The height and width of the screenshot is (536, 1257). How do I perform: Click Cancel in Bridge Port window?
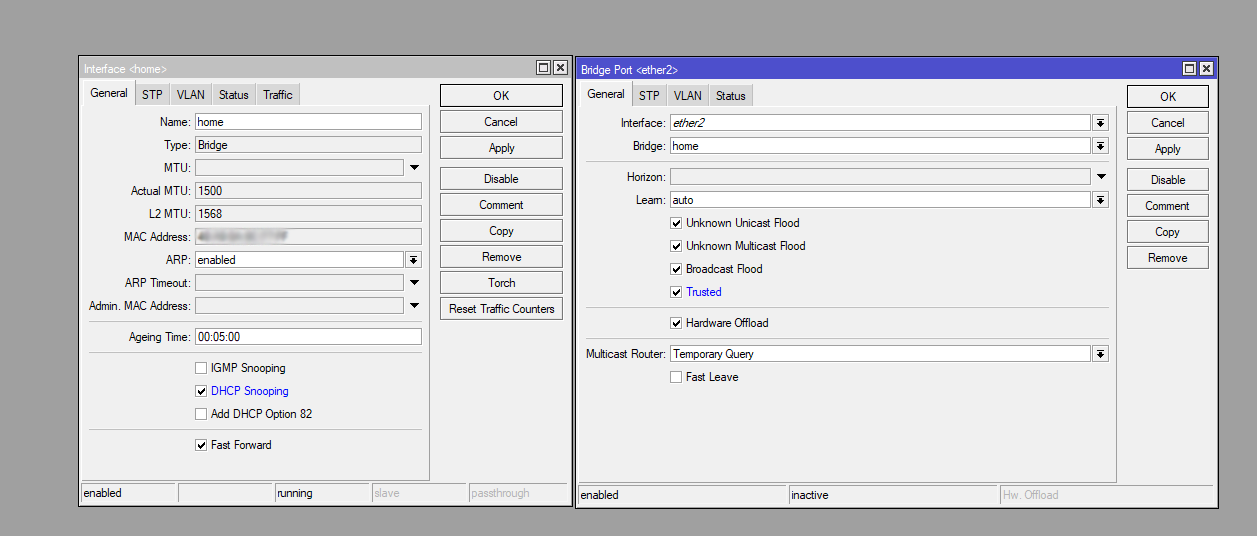tap(1168, 123)
